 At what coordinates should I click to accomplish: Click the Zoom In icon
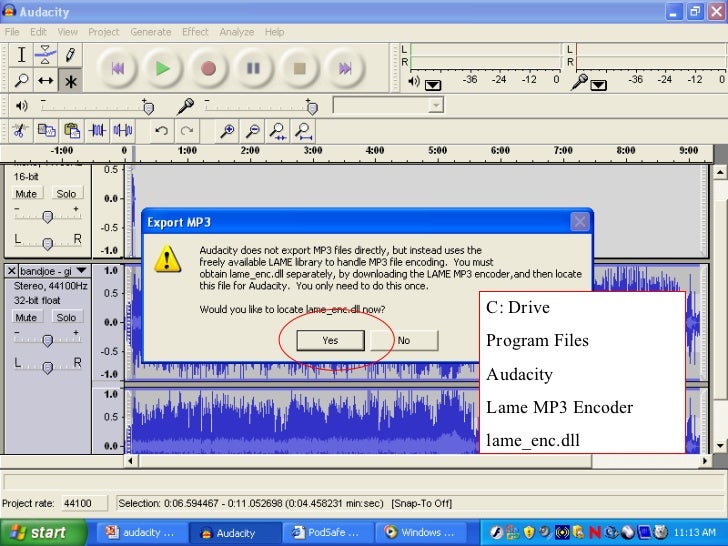click(x=227, y=130)
